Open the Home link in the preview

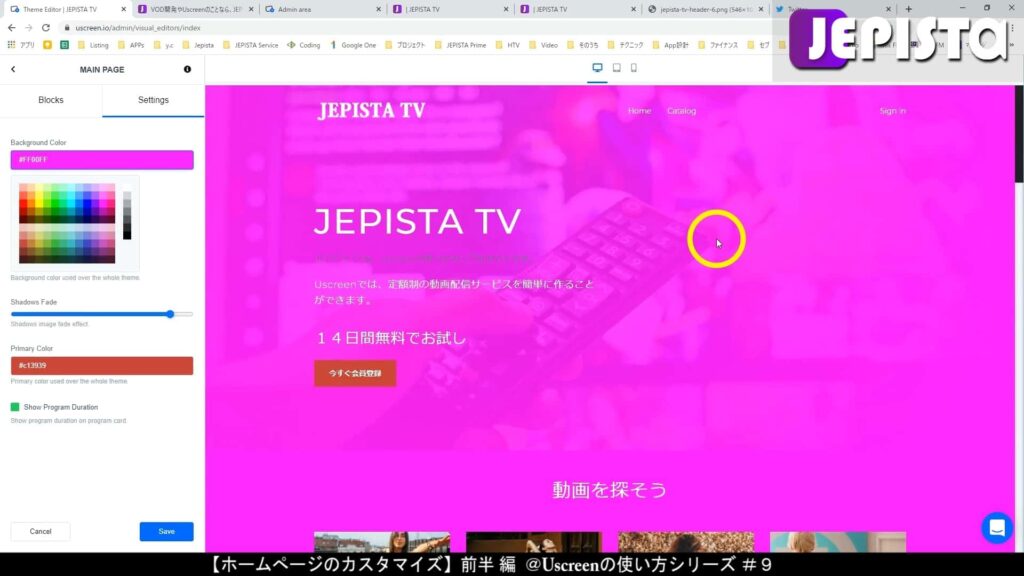point(639,111)
